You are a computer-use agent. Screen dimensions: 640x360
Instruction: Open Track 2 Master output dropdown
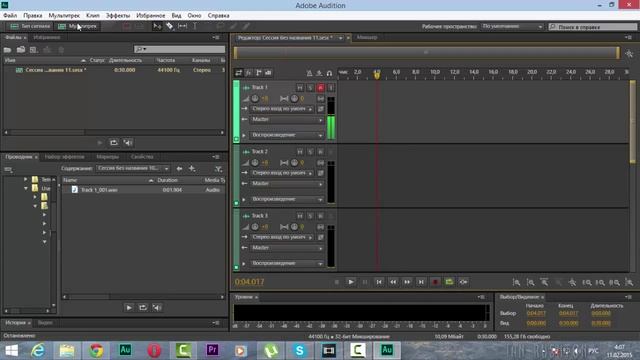click(x=287, y=184)
